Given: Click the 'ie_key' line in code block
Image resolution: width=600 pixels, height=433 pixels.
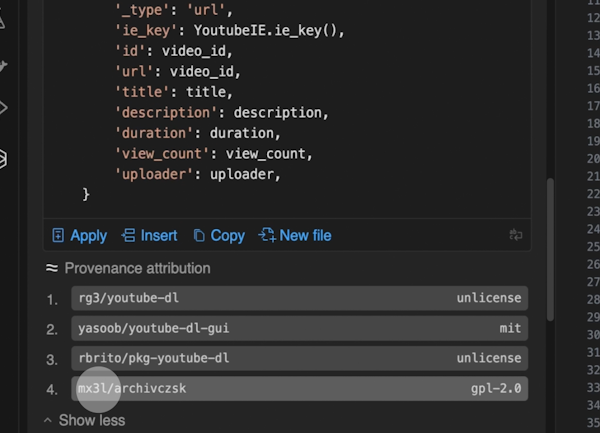Looking at the screenshot, I should [229, 30].
